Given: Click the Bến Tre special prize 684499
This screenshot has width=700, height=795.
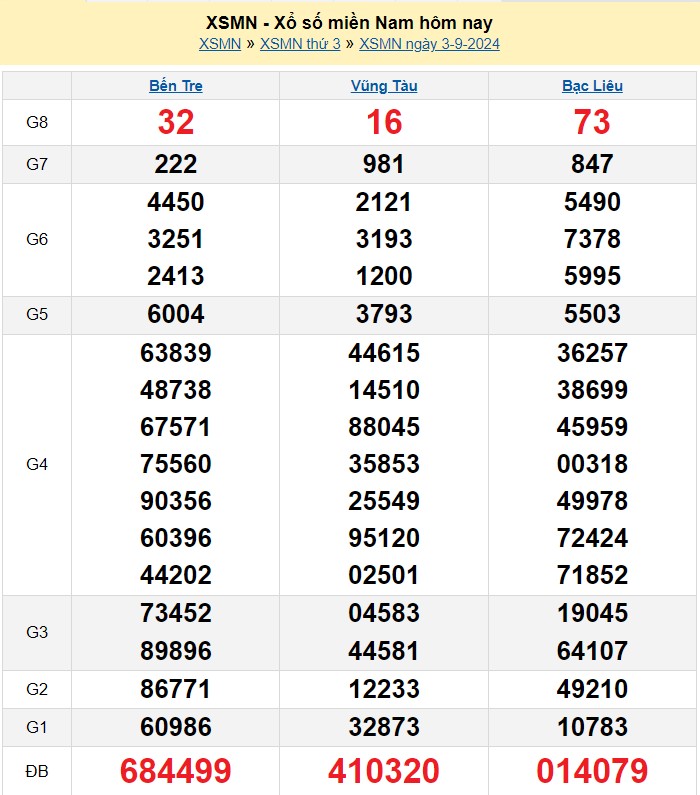Looking at the screenshot, I should pyautogui.click(x=176, y=771).
